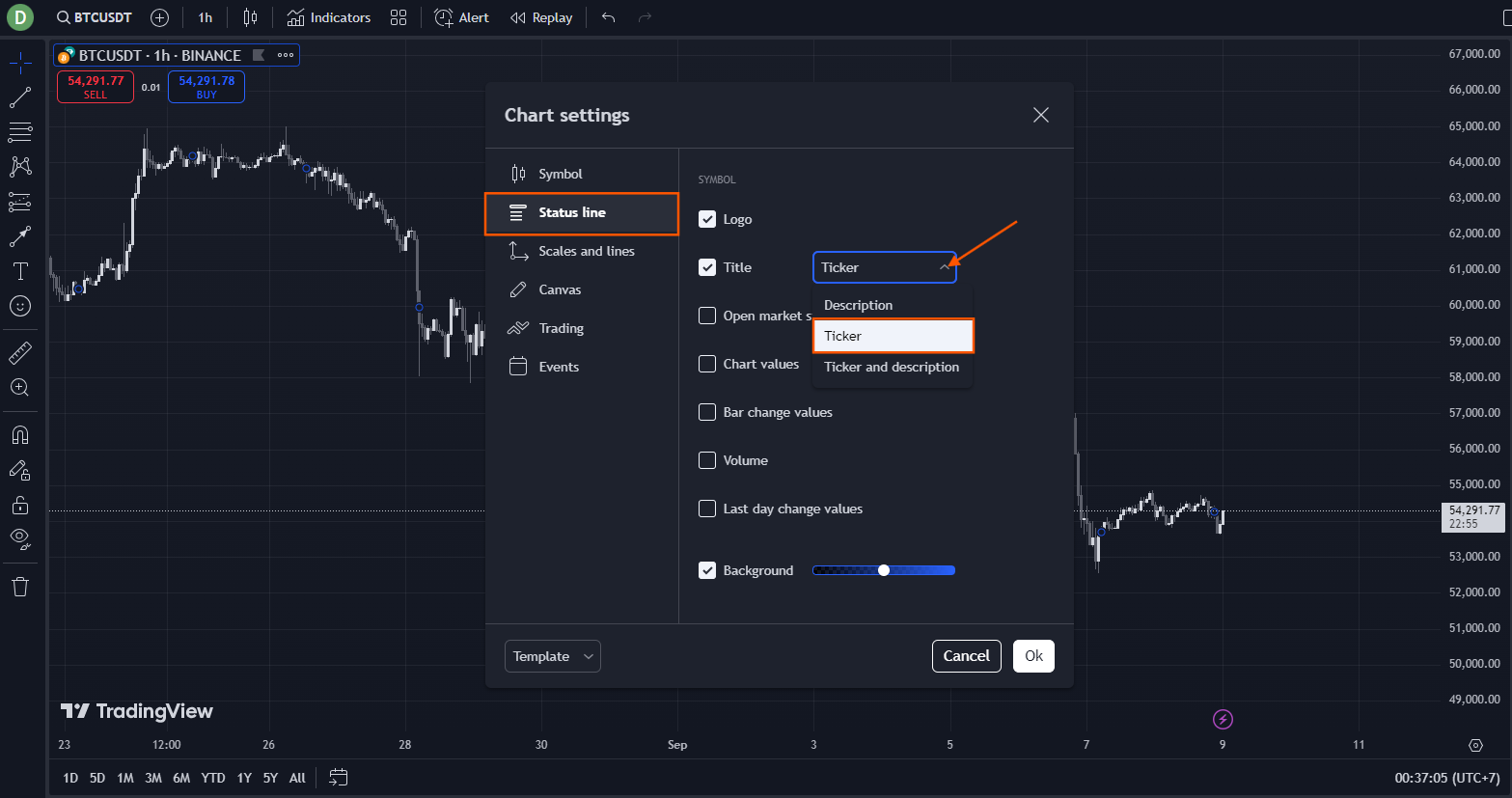Select the brush drawing tool
Screen dimensions: 1512x798
pyautogui.click(x=20, y=236)
